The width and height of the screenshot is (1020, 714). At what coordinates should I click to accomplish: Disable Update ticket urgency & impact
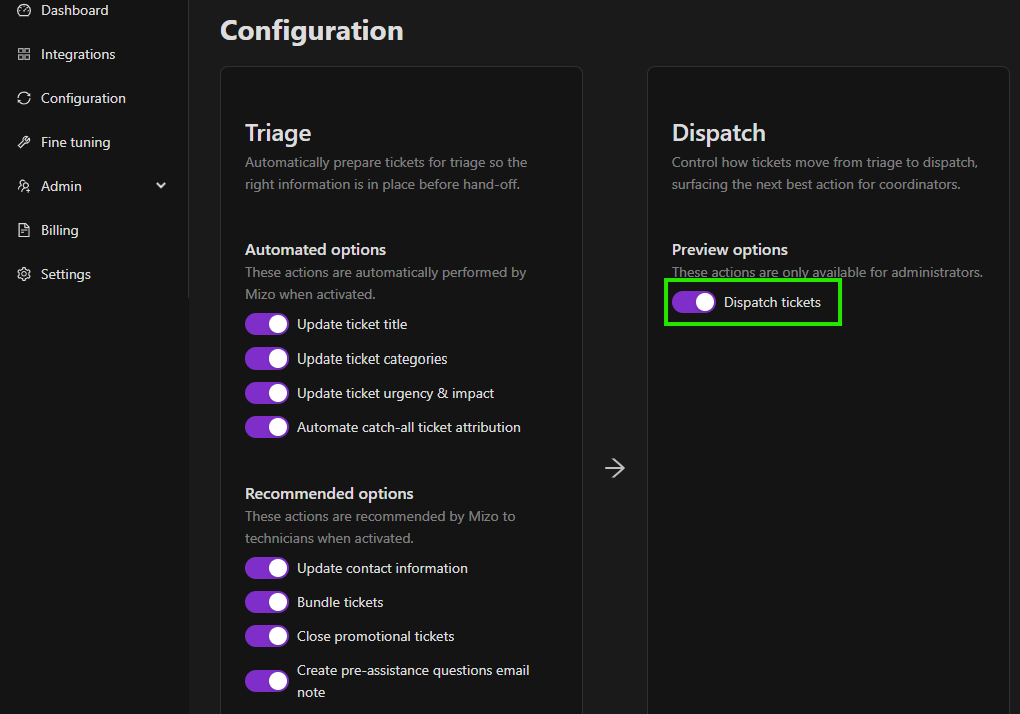coord(267,393)
